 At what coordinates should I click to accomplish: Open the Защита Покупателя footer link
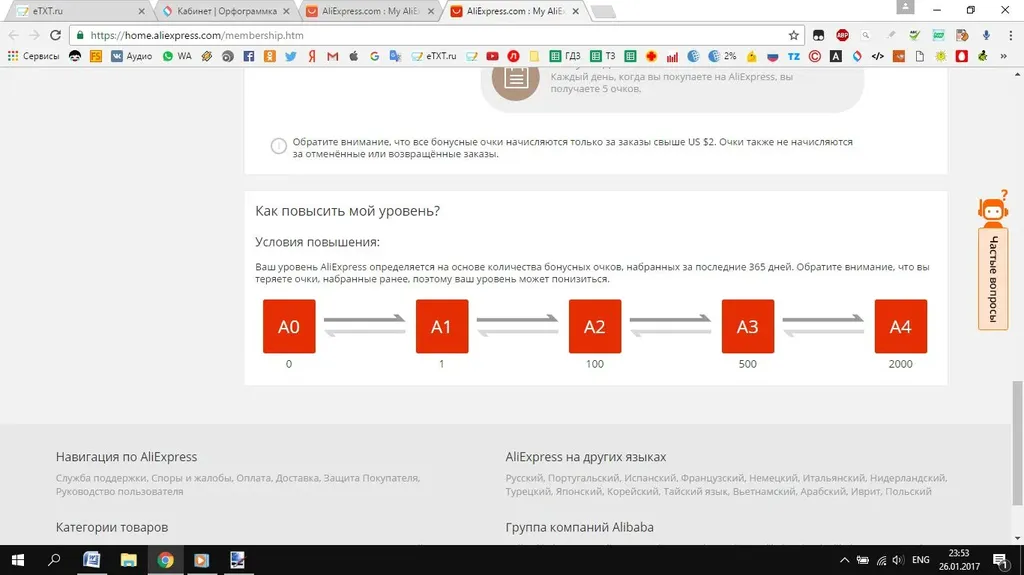coord(371,478)
